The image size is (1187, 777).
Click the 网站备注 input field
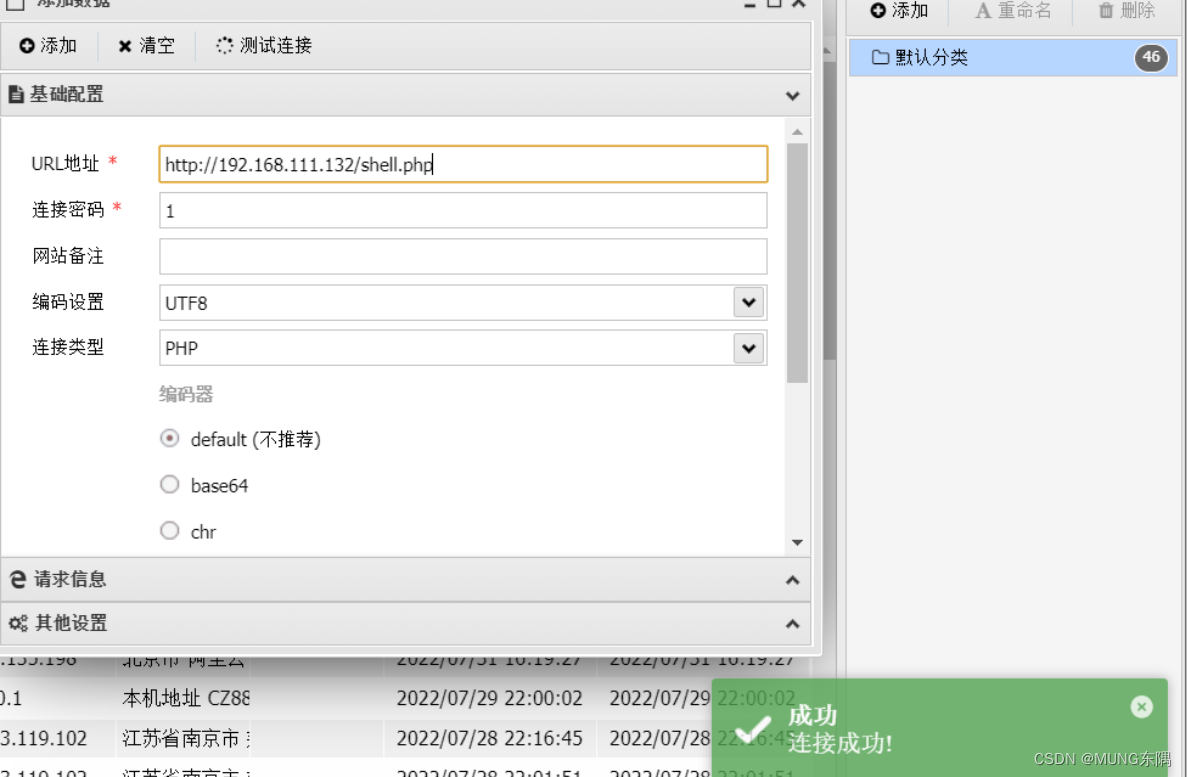[x=463, y=257]
